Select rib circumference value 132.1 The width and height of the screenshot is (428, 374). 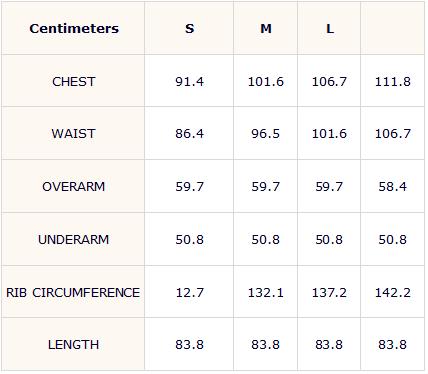266,292
